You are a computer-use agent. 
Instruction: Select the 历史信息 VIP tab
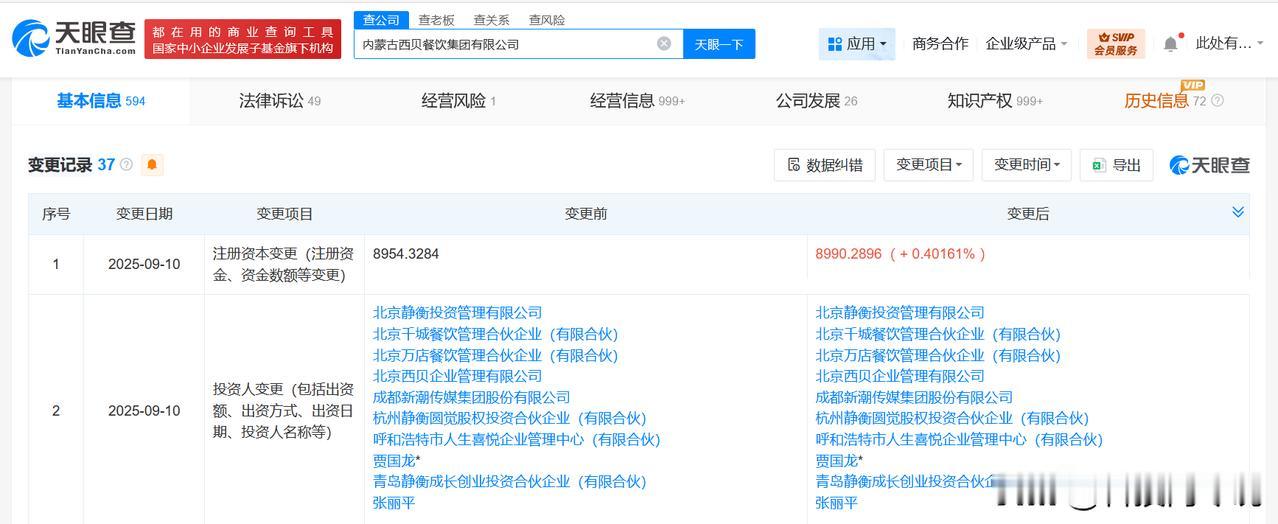tap(1166, 101)
